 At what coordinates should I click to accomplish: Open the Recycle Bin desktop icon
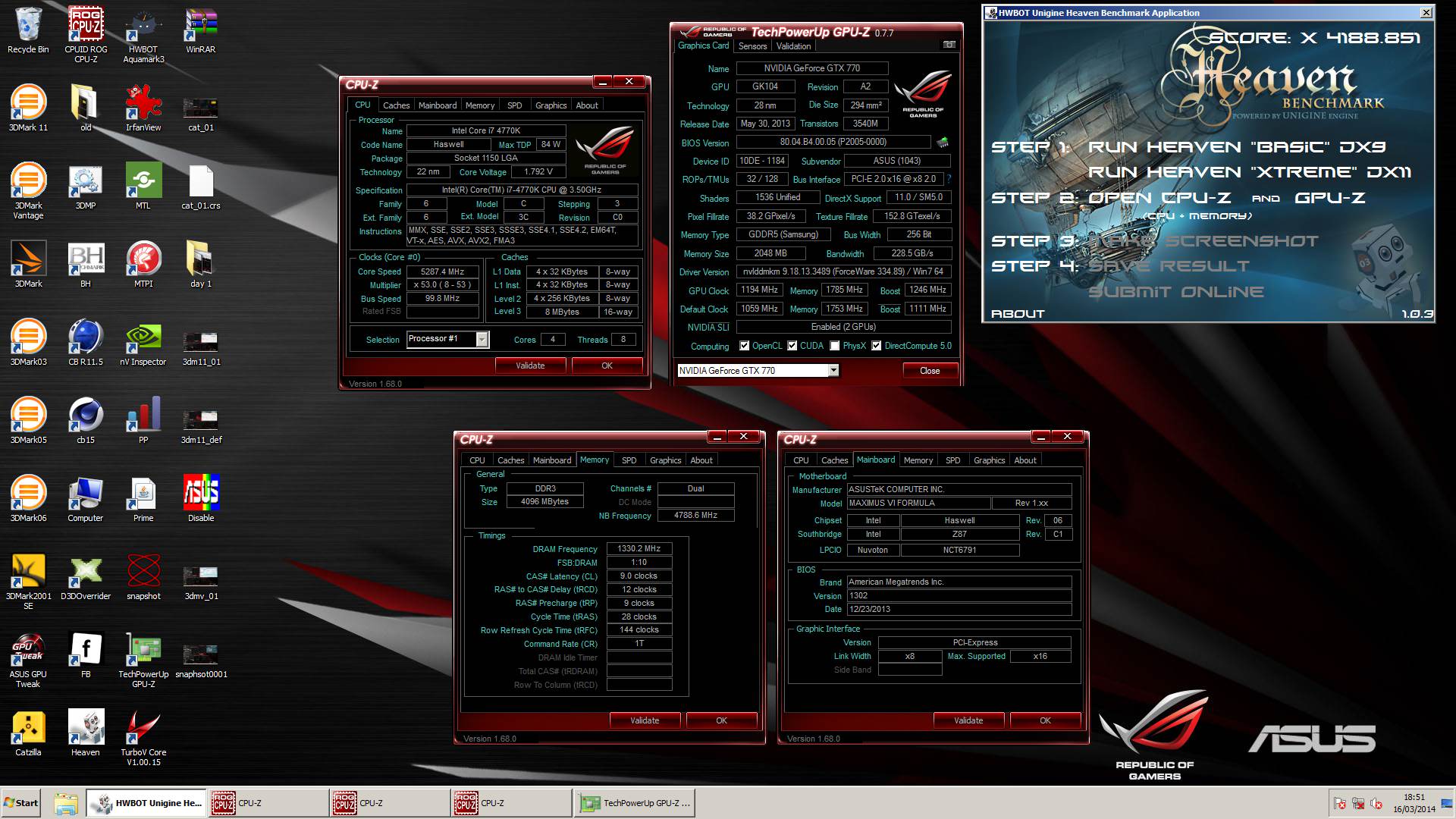pos(28,30)
